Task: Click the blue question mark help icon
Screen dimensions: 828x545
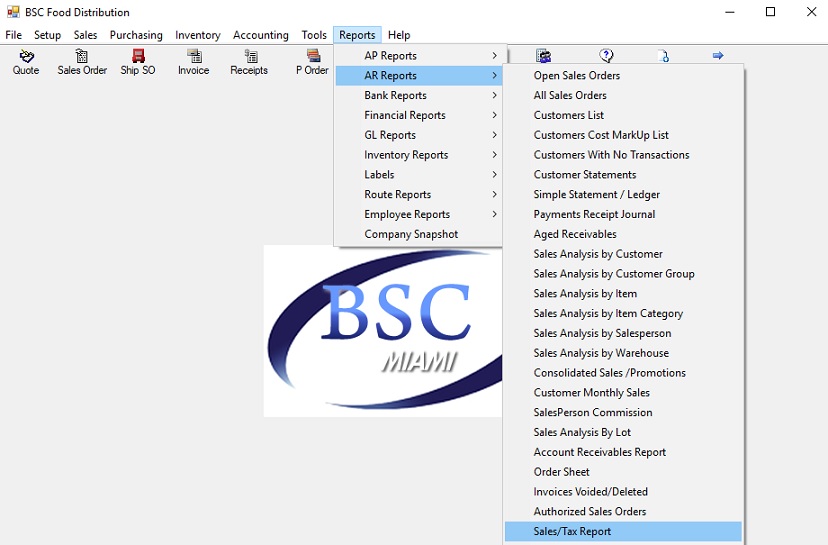Action: pyautogui.click(x=606, y=55)
